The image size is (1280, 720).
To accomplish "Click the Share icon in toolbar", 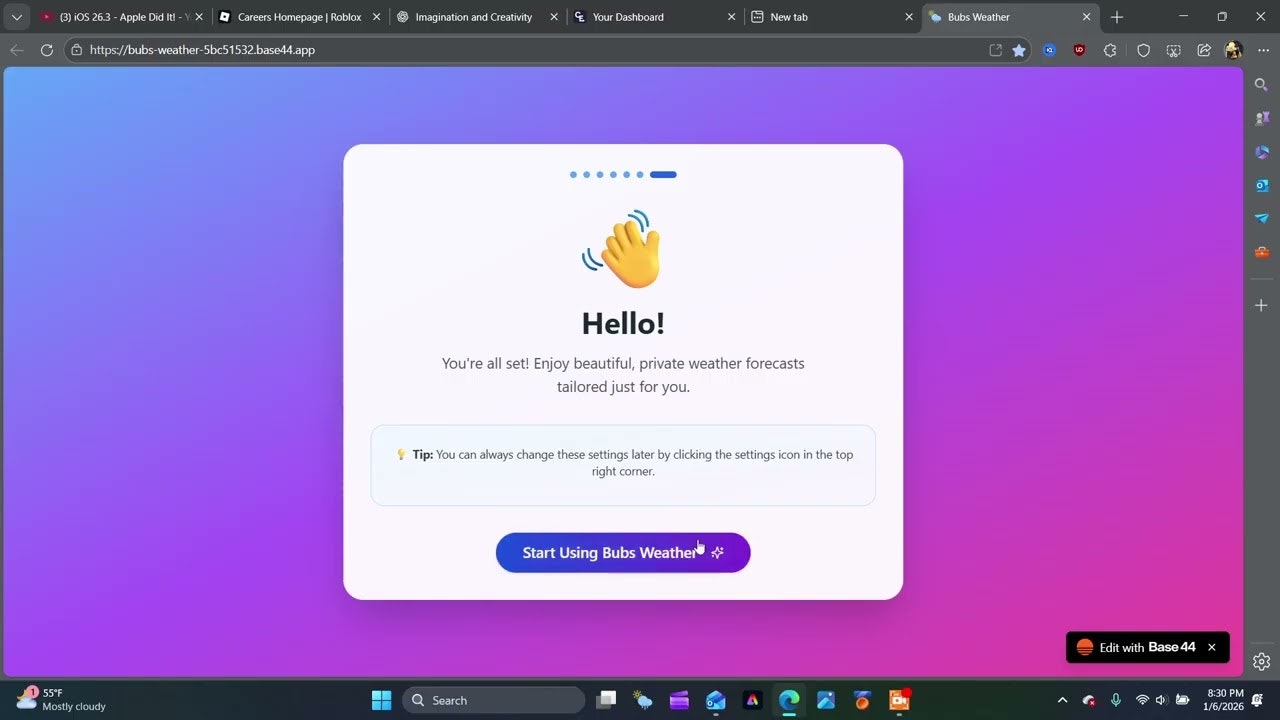I will click(1204, 50).
